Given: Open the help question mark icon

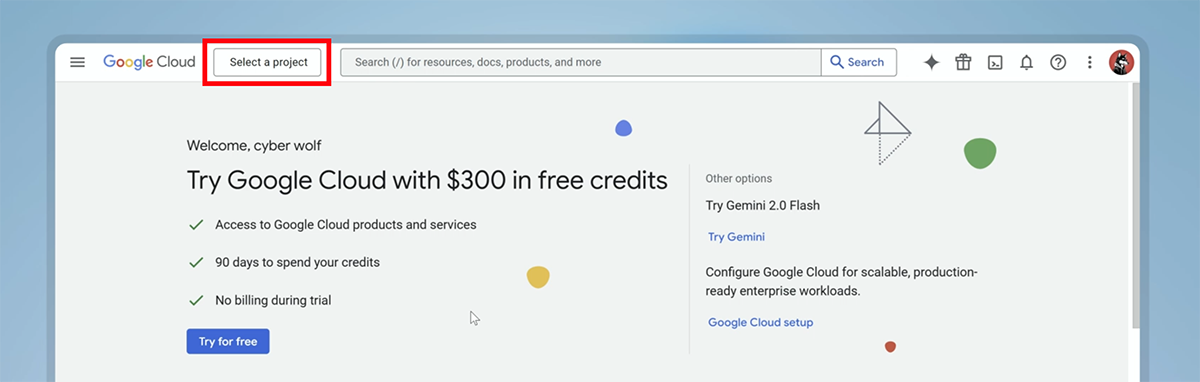Looking at the screenshot, I should (x=1058, y=62).
